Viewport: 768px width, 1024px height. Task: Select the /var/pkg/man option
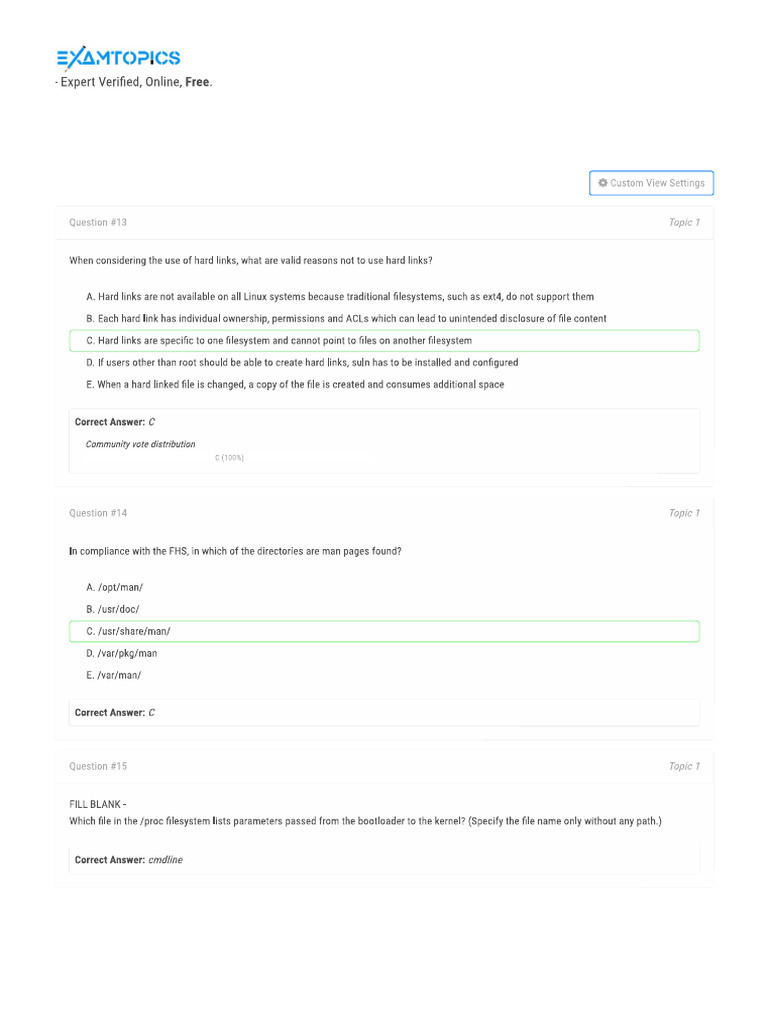(x=121, y=654)
